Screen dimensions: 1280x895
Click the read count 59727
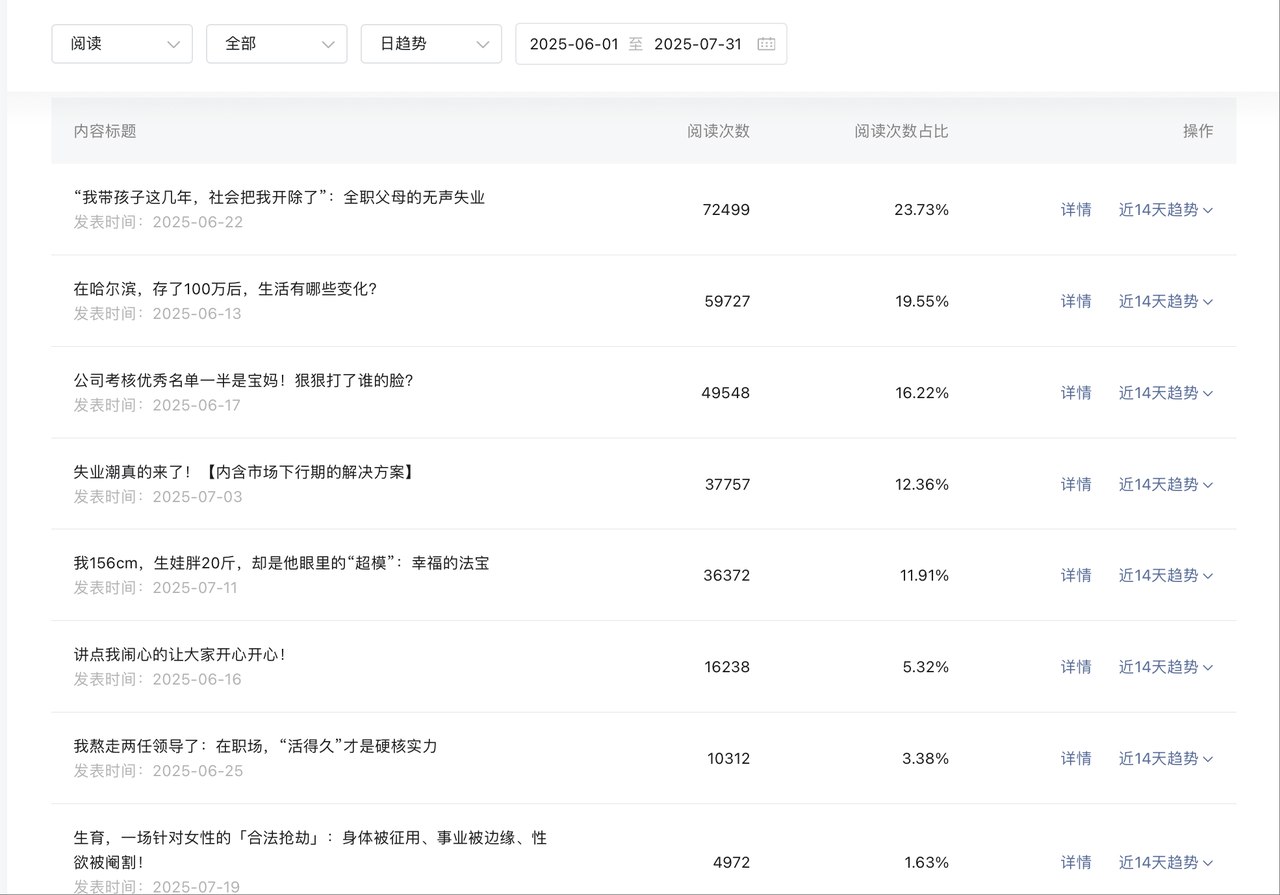pos(727,301)
